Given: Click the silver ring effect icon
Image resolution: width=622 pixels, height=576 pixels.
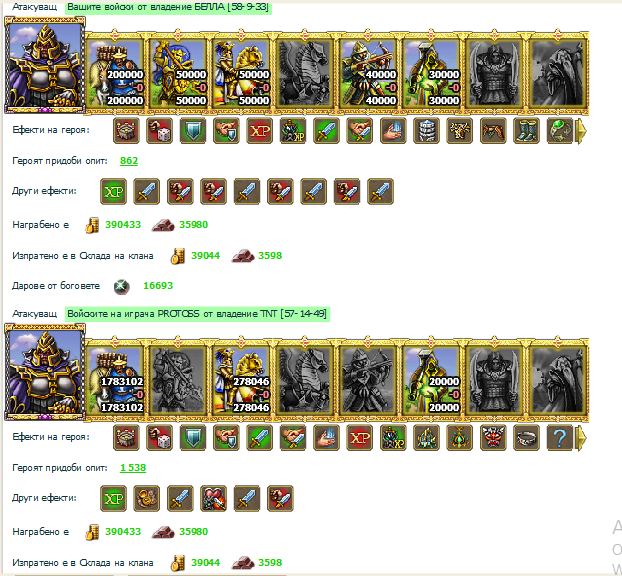Looking at the screenshot, I should [x=526, y=438].
